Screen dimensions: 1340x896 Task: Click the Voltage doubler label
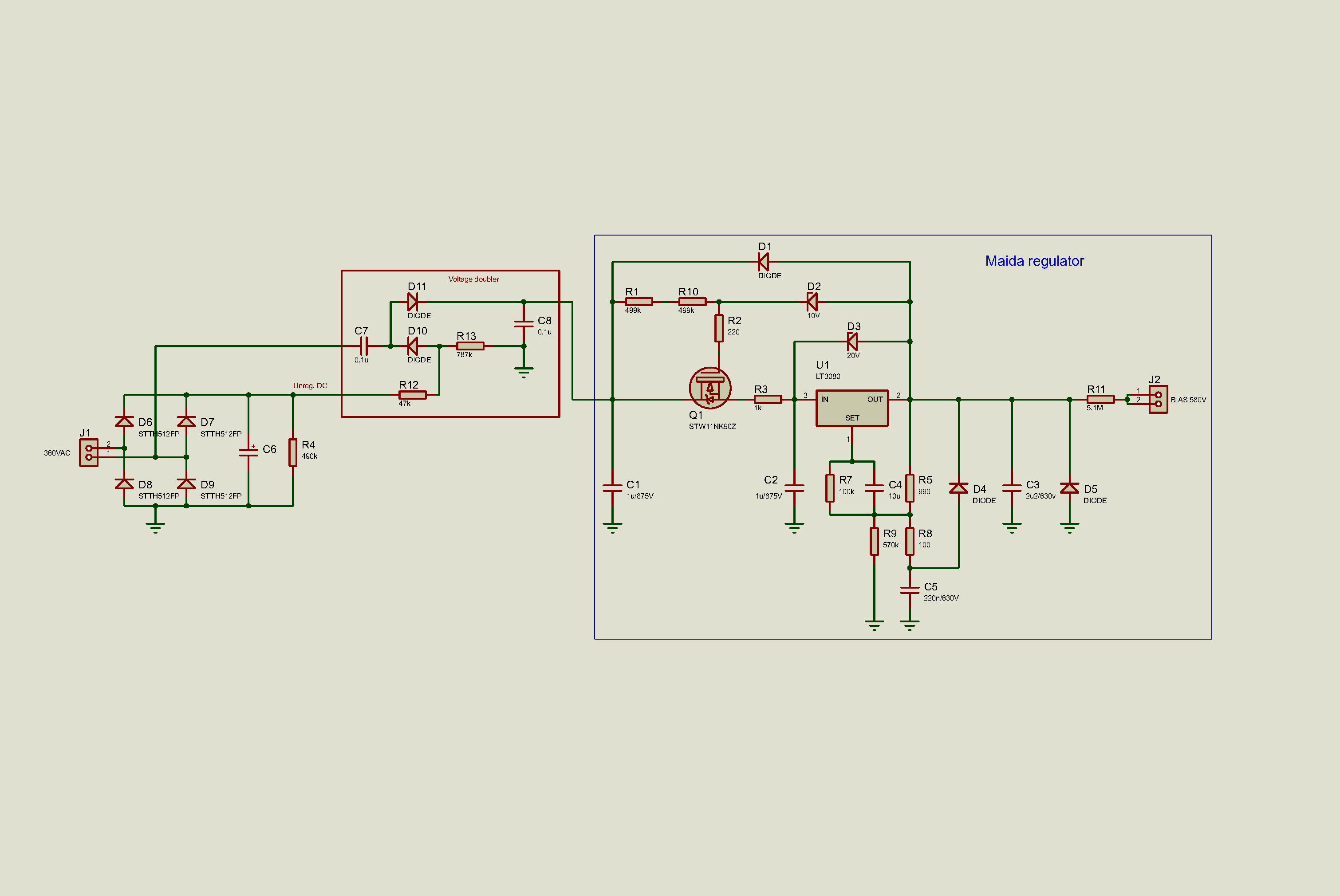473,279
